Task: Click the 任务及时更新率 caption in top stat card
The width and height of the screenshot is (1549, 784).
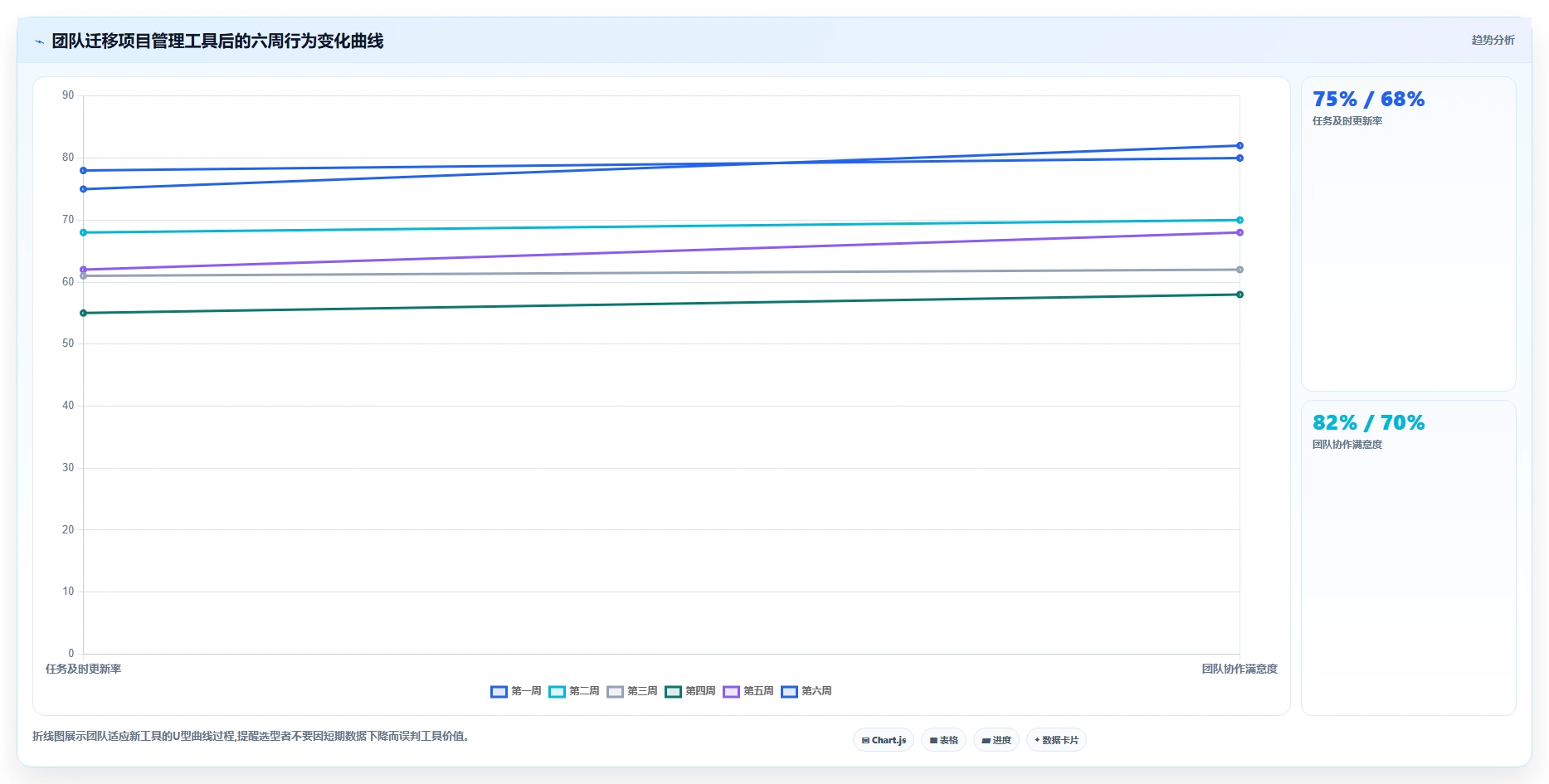Action: coord(1347,121)
